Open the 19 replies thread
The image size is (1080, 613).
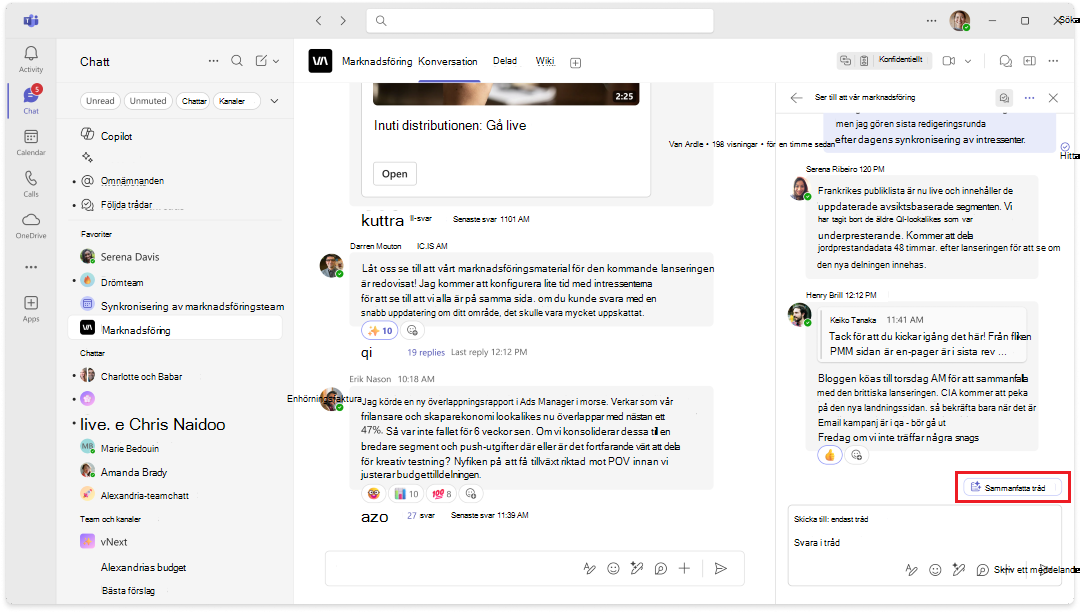(426, 352)
